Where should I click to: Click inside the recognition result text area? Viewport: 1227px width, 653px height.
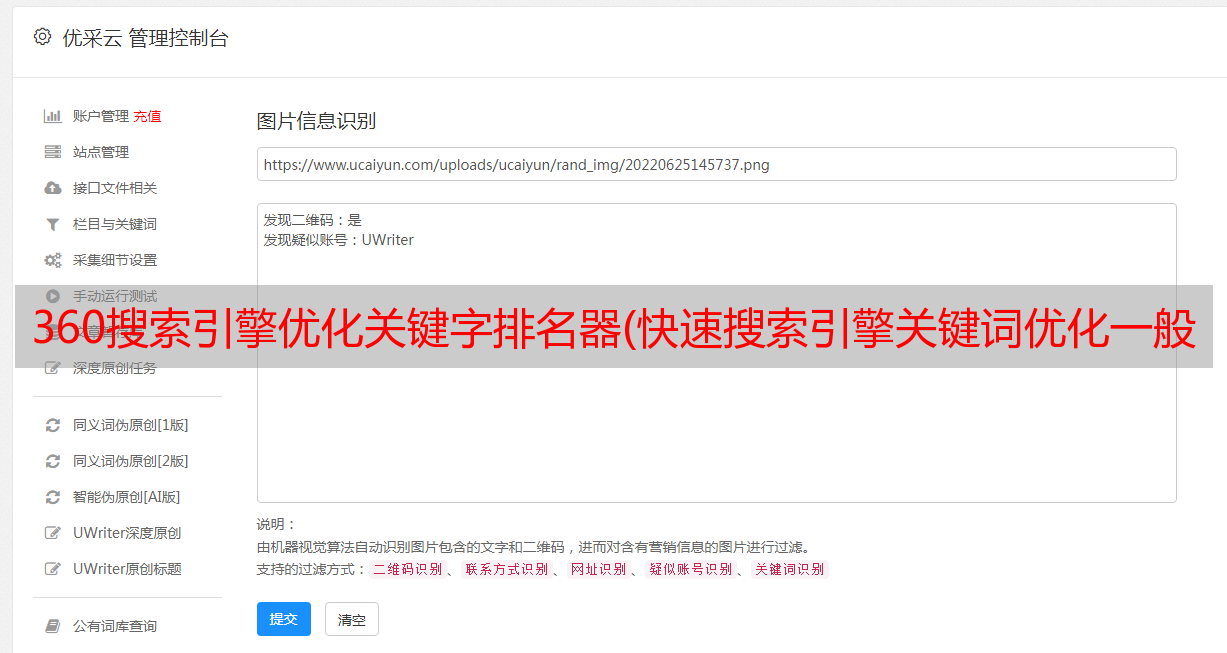[716, 352]
